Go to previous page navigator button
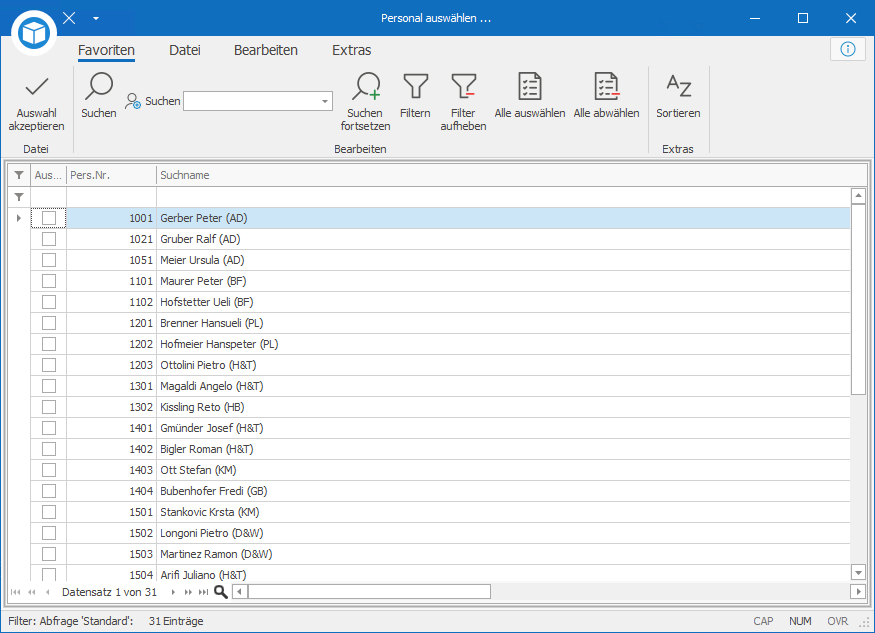The height and width of the screenshot is (633, 875). click(x=32, y=592)
